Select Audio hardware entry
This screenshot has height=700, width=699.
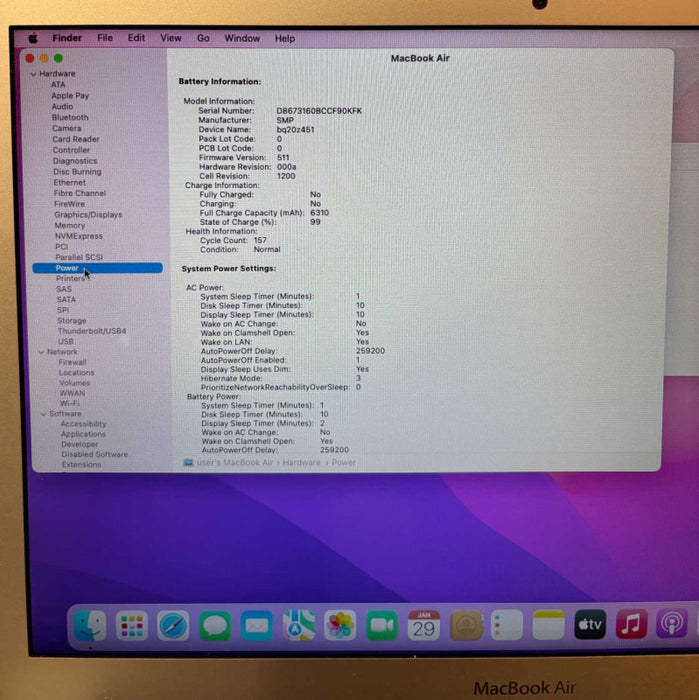[62, 107]
